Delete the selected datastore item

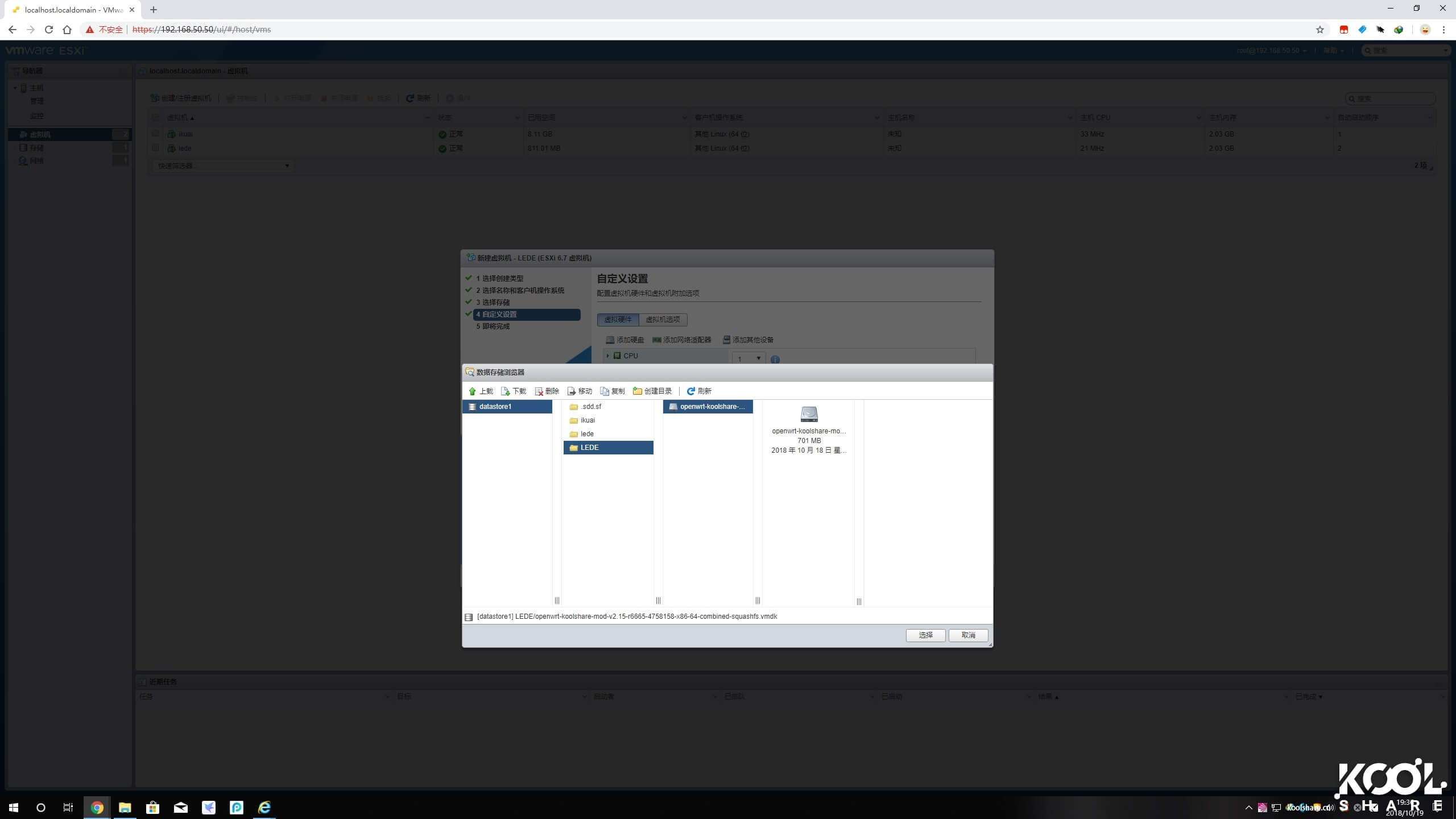[548, 391]
